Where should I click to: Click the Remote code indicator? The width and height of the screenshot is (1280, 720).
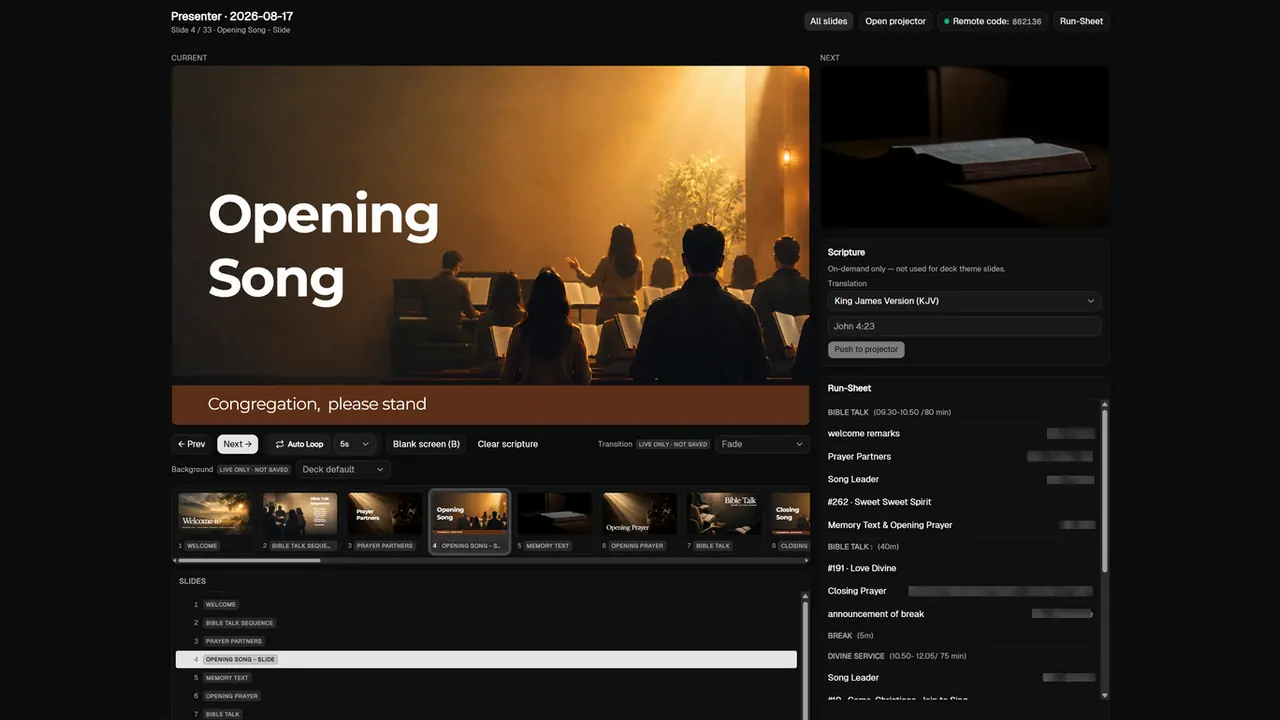[992, 21]
